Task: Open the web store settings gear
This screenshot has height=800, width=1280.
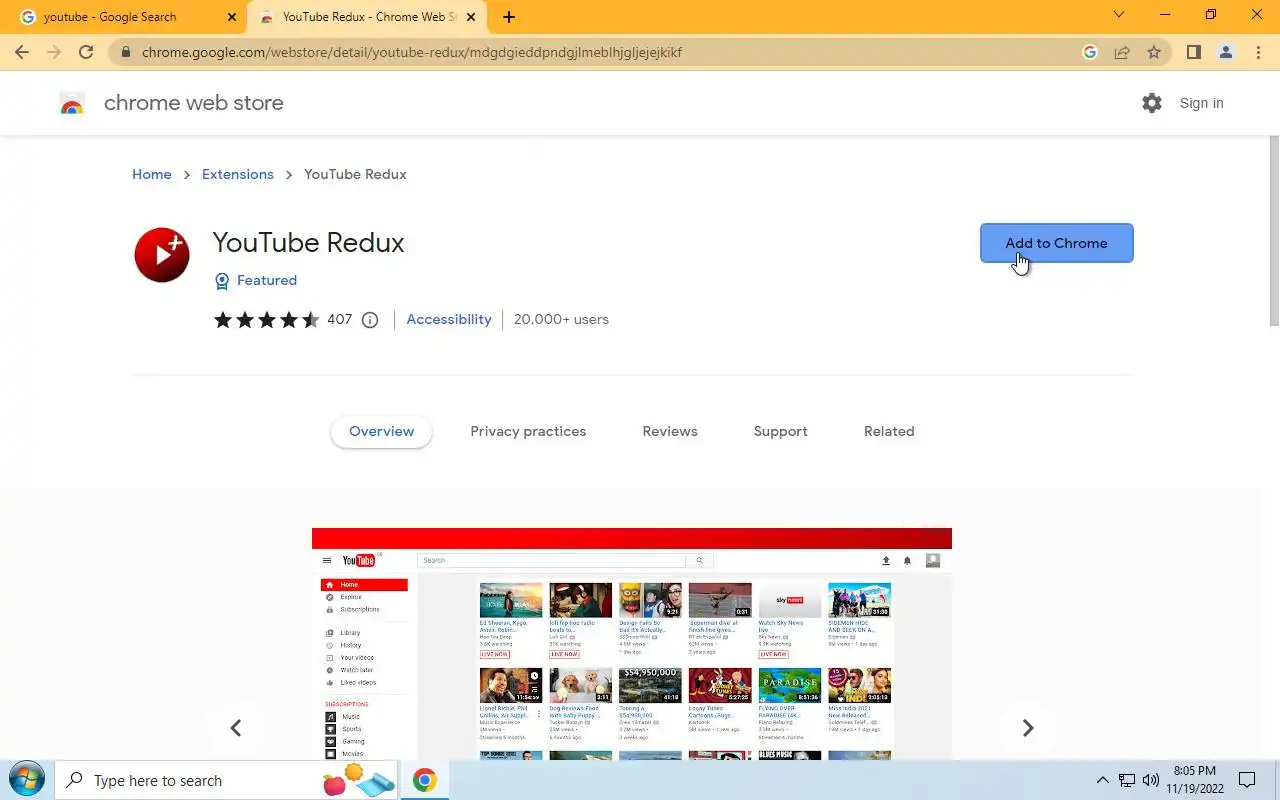Action: pyautogui.click(x=1152, y=103)
